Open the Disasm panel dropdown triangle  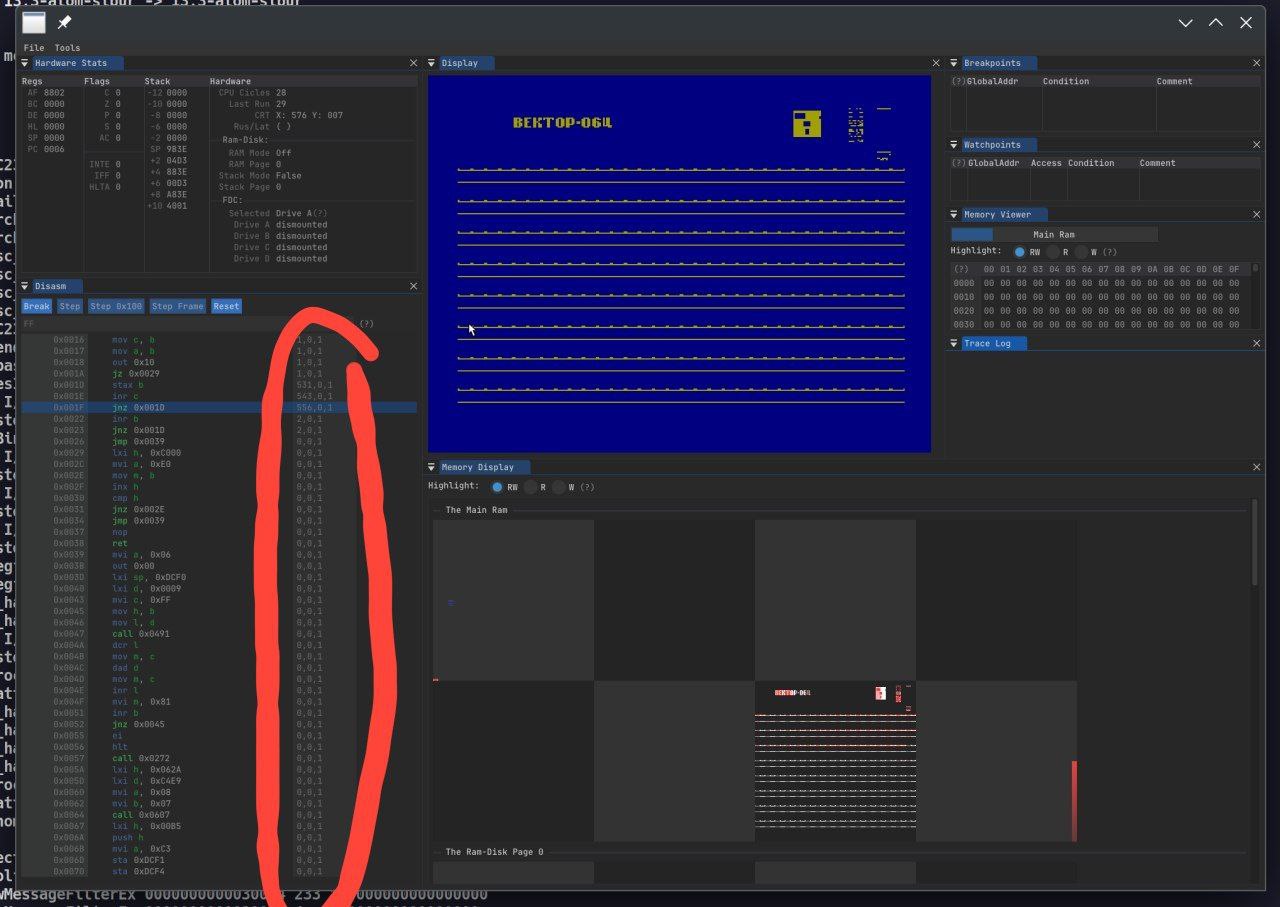[x=27, y=286]
